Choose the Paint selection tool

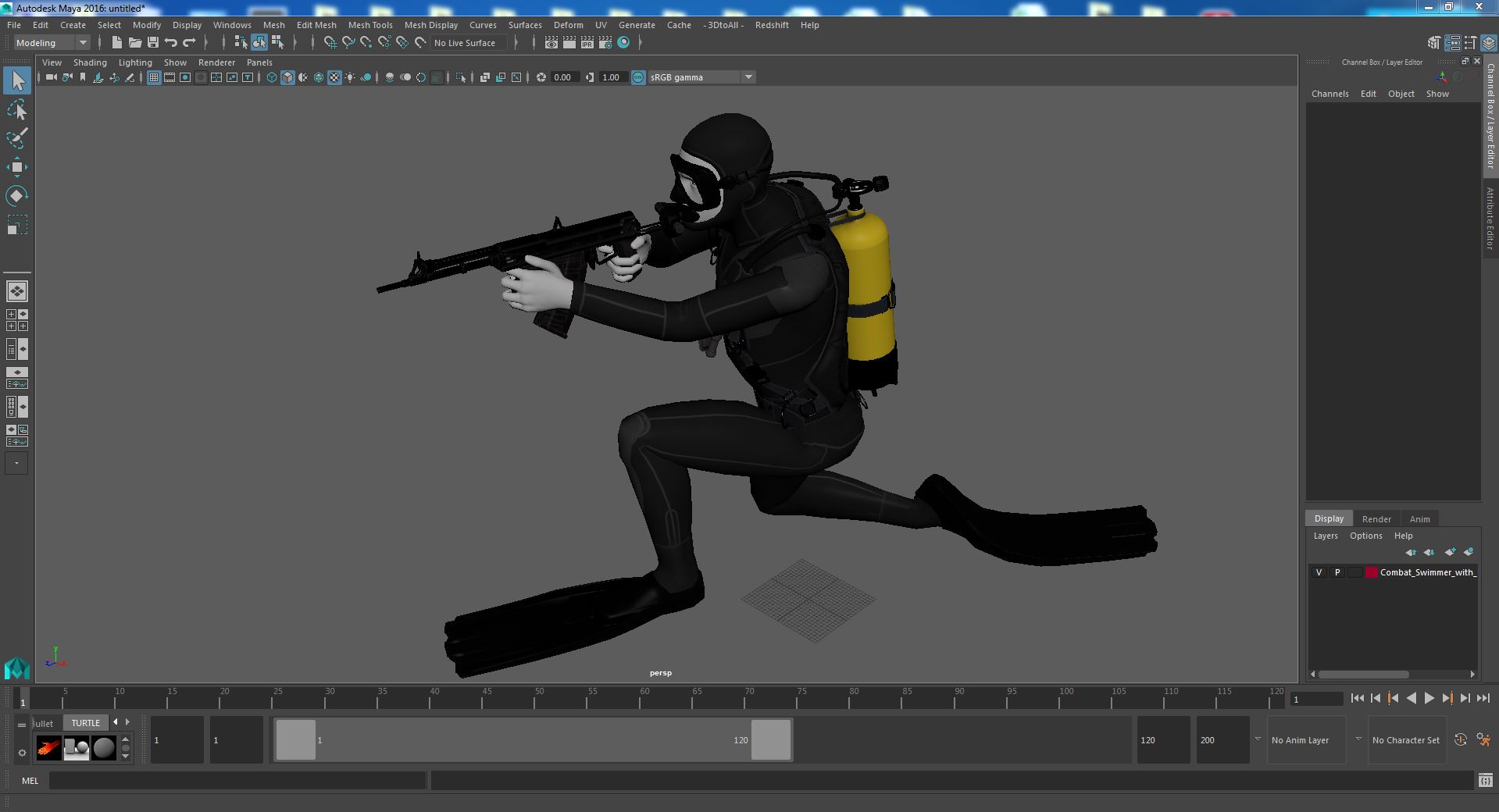[17, 138]
